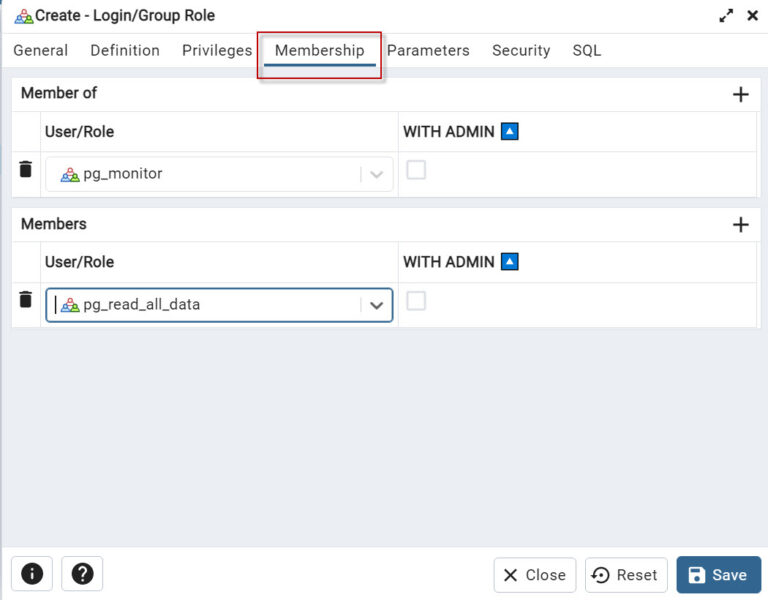Image resolution: width=768 pixels, height=600 pixels.
Task: Enable WITH ADMIN for pg_monitor
Action: 416,170
